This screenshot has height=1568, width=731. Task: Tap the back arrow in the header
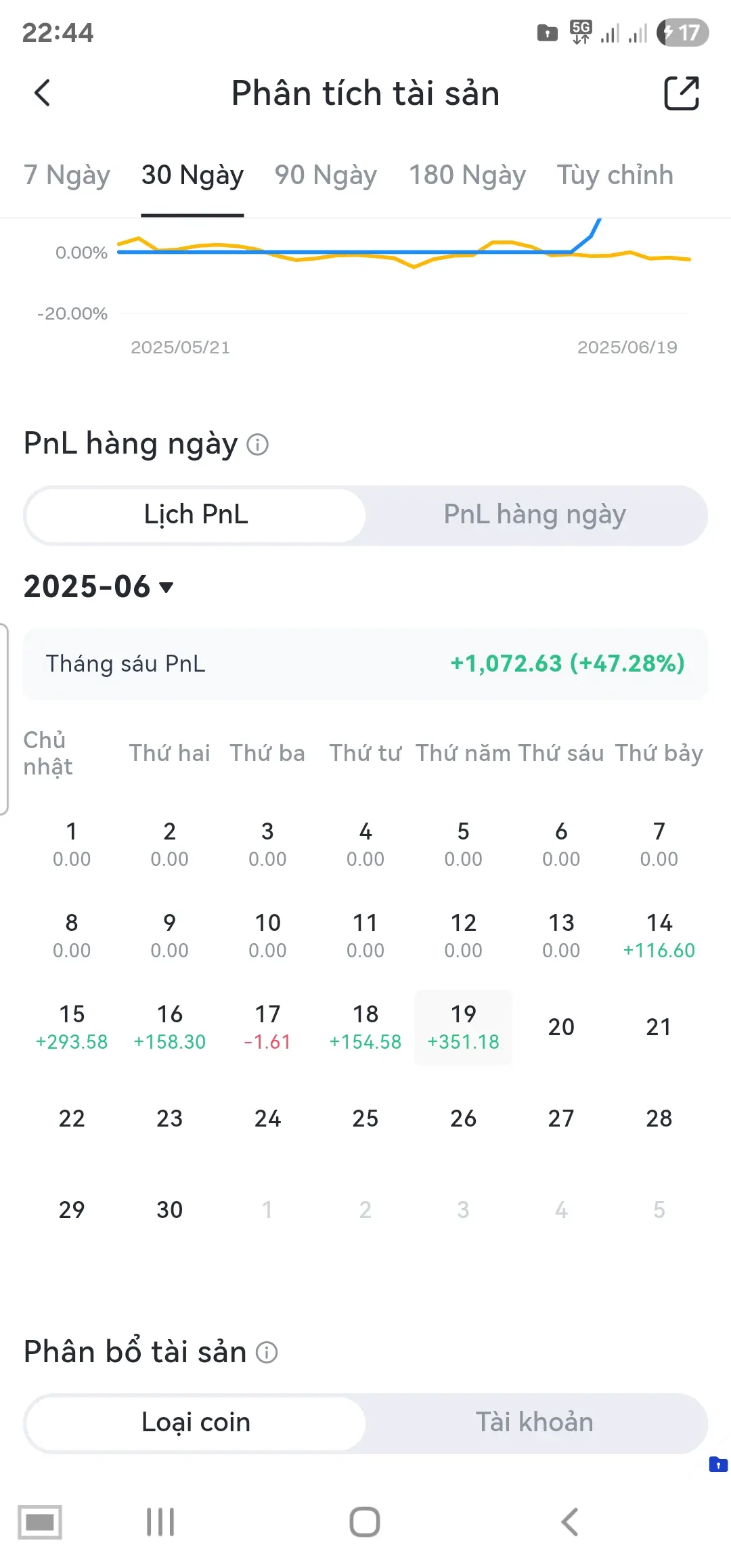42,93
